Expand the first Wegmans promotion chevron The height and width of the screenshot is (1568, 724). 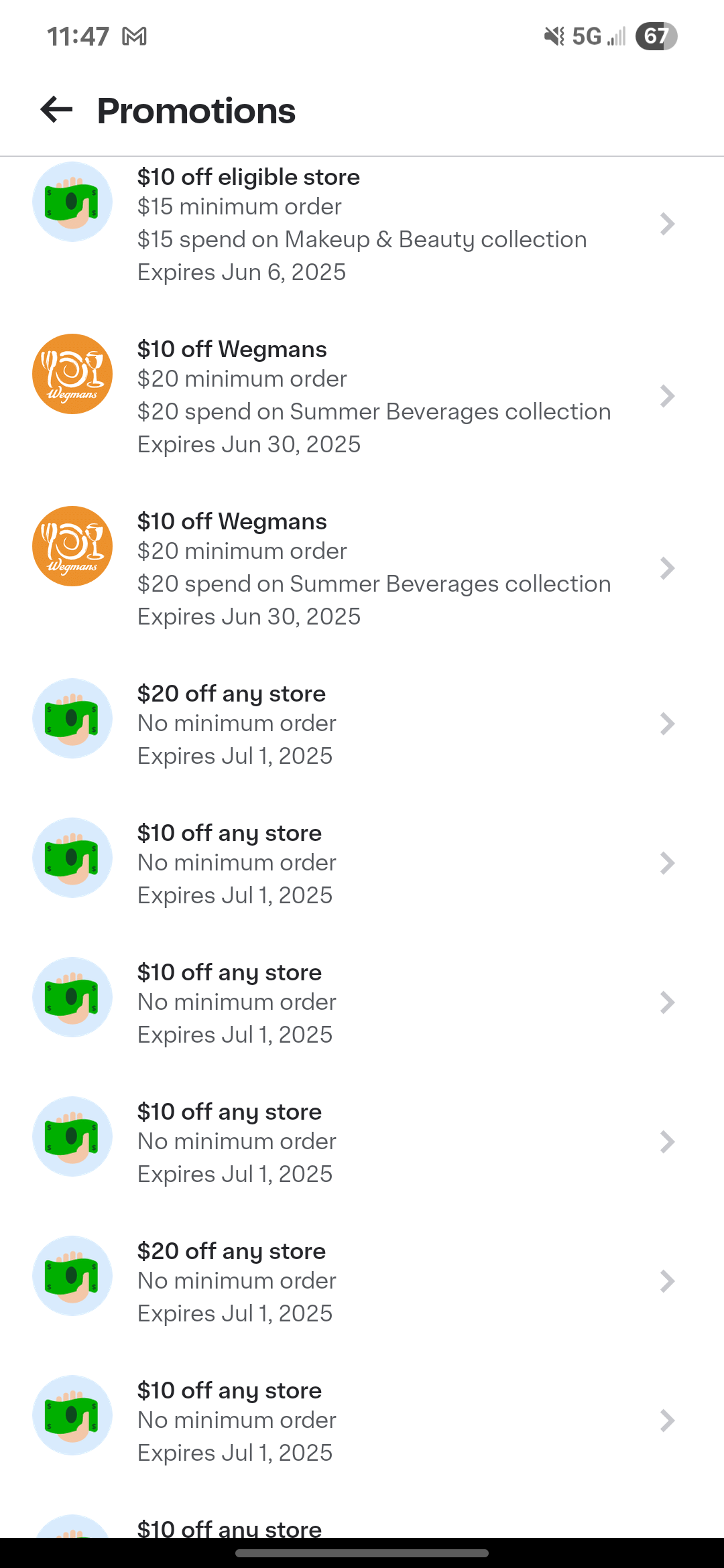click(x=667, y=396)
